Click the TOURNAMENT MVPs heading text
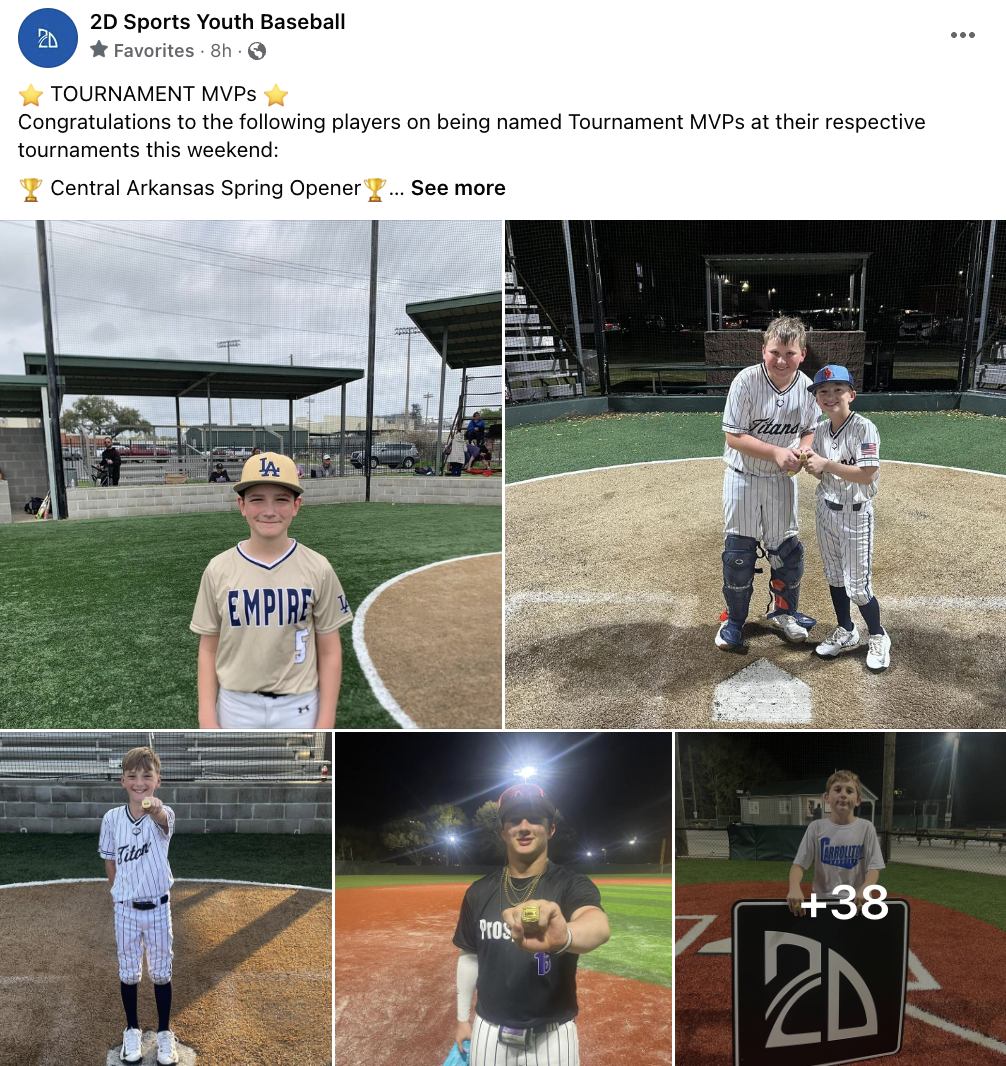Image resolution: width=1006 pixels, height=1066 pixels. 154,94
